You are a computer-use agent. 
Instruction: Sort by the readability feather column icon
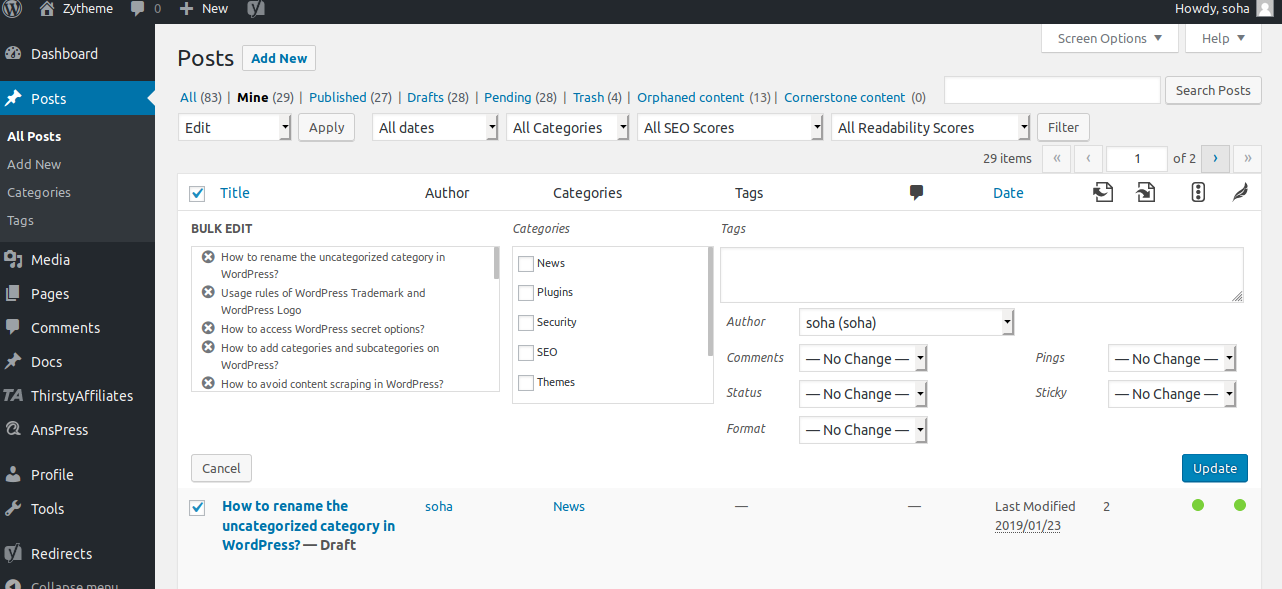tap(1240, 192)
